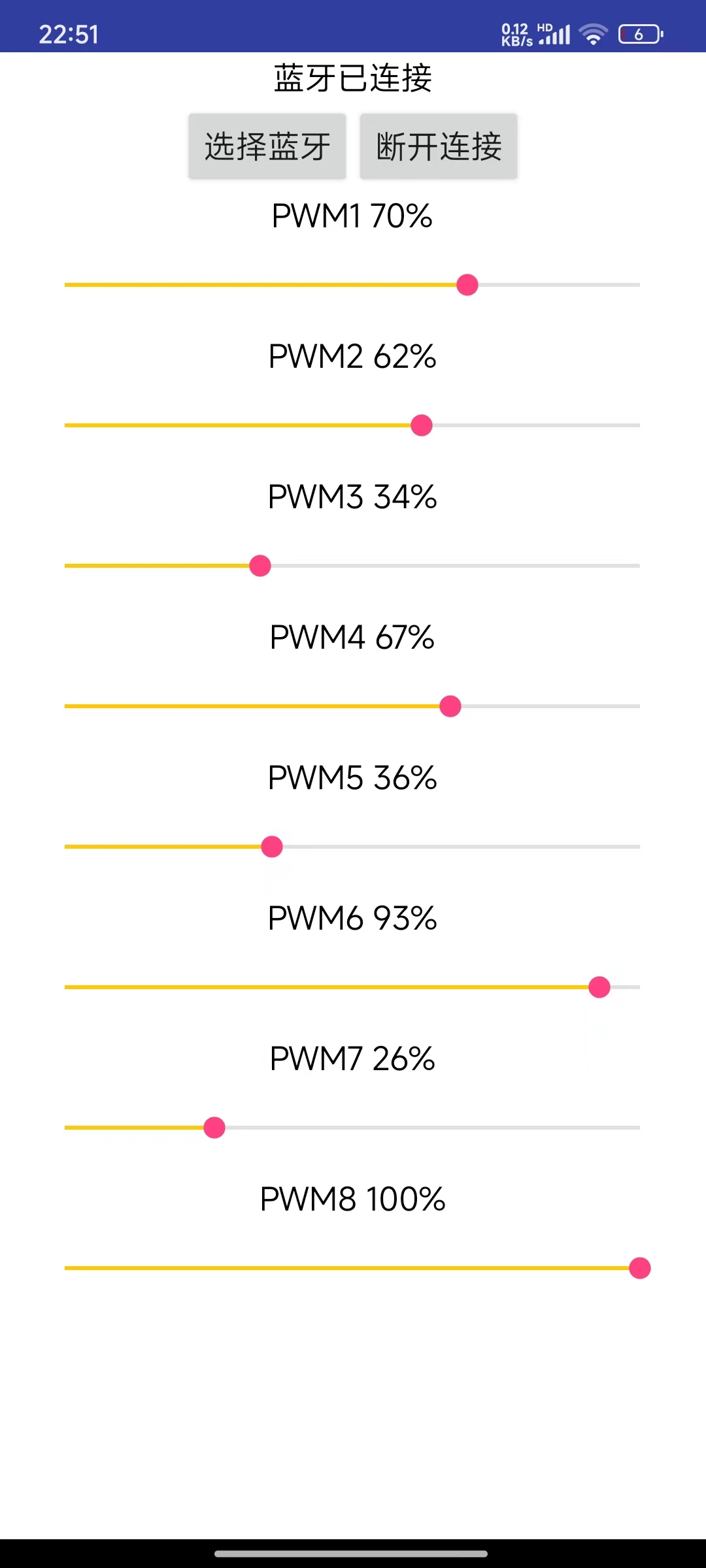Click the PWM6 slider thumb

(x=599, y=987)
